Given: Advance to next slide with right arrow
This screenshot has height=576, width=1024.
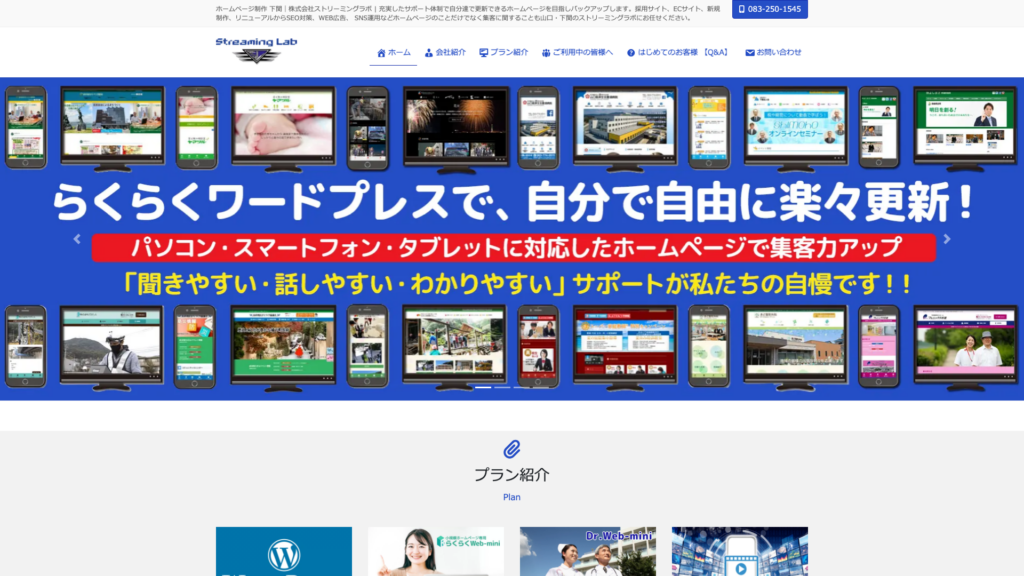Looking at the screenshot, I should [947, 239].
